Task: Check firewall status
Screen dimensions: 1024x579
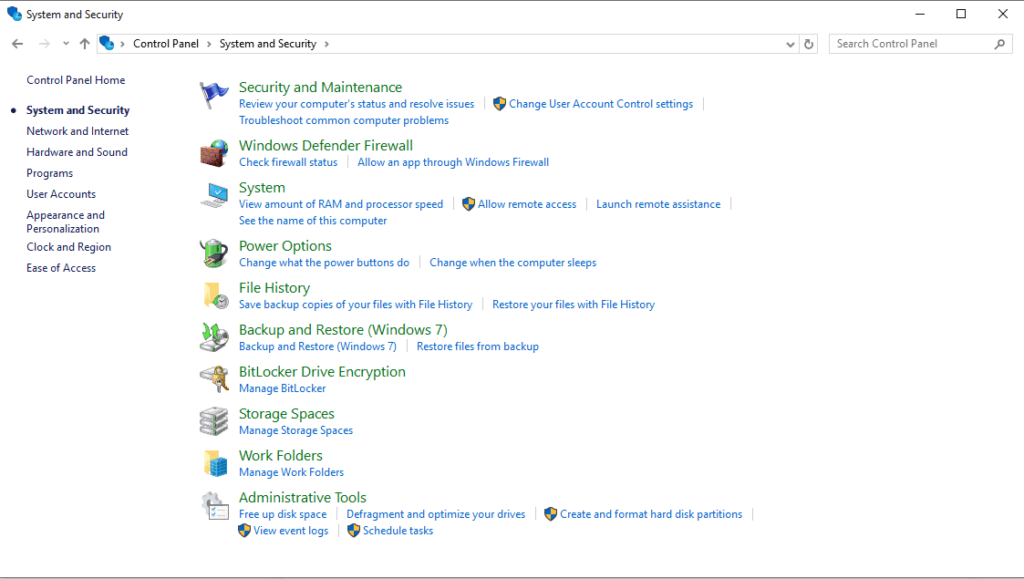Action: coord(288,162)
